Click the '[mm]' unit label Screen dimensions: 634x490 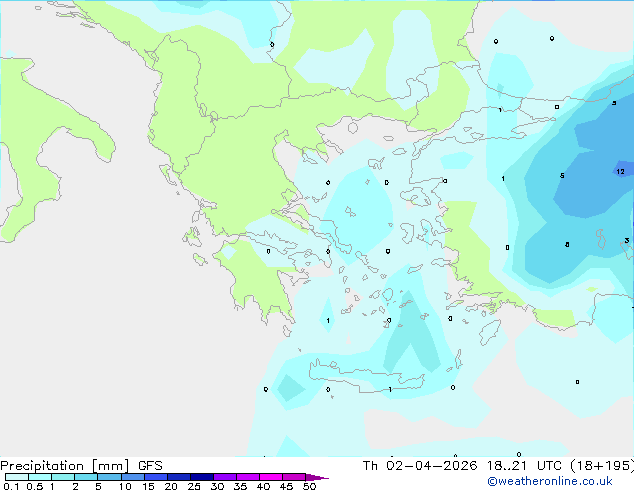click(x=110, y=466)
